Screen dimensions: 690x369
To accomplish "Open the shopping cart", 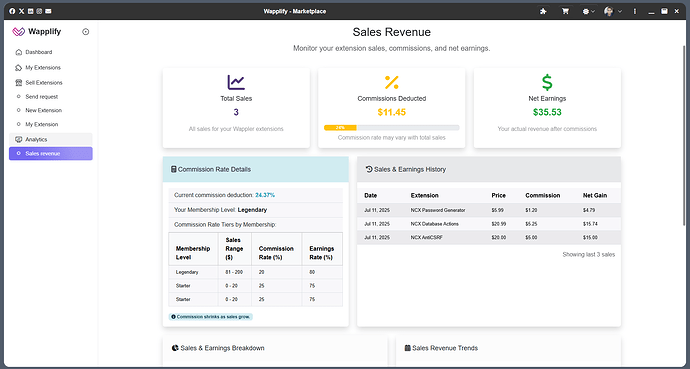I will pyautogui.click(x=565, y=11).
